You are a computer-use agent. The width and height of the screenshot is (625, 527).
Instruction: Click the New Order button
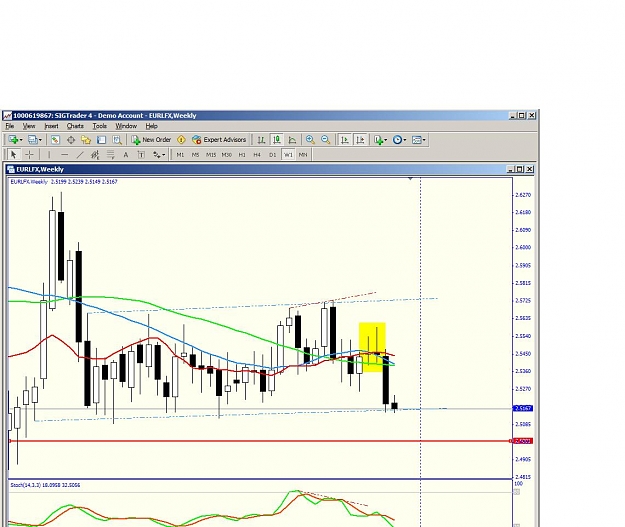pos(151,140)
